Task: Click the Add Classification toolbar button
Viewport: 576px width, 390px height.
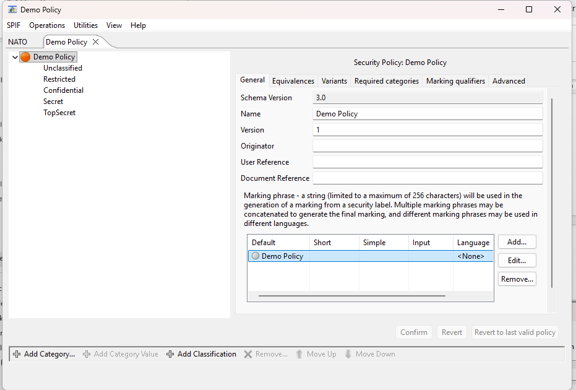Action: pos(201,354)
